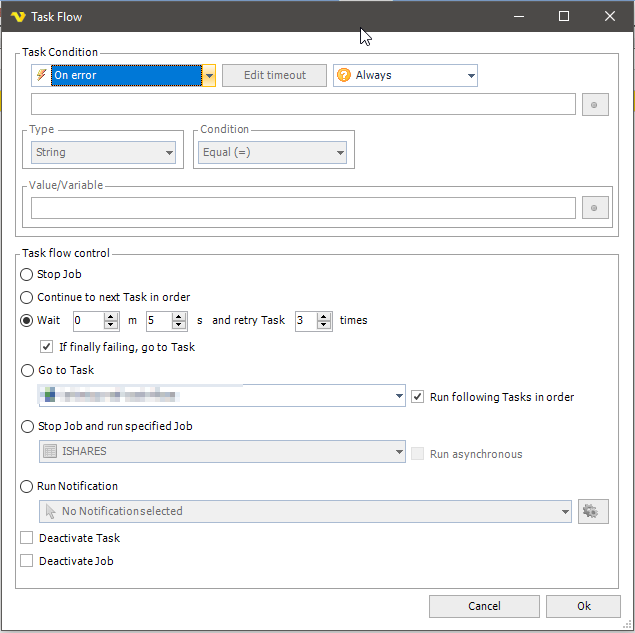635x633 pixels.
Task: Click the notification settings gear icon
Action: click(x=590, y=511)
